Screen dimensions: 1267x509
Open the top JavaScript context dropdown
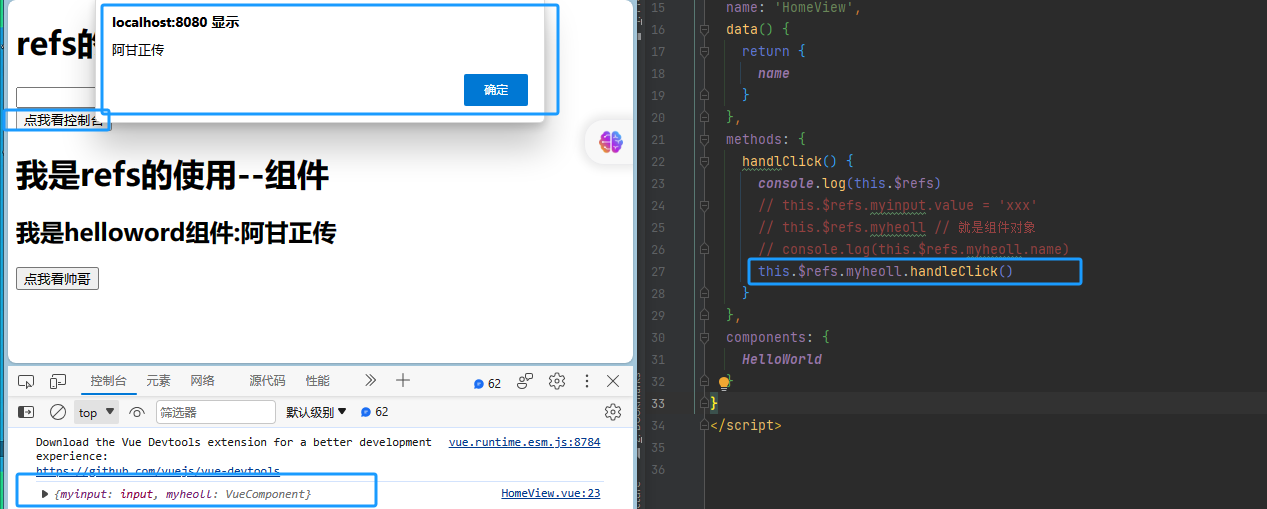pyautogui.click(x=97, y=412)
